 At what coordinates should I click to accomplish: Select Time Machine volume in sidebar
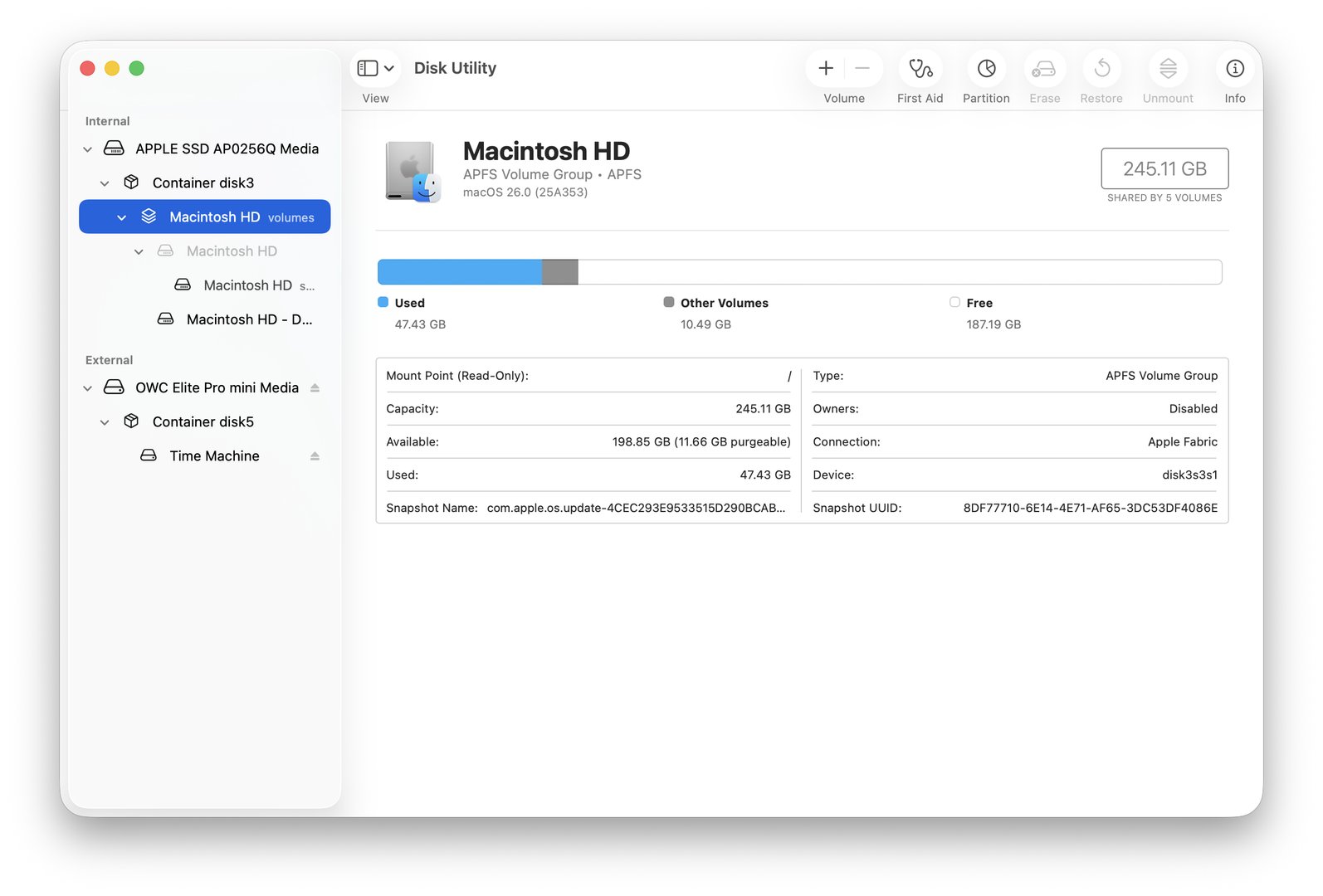click(204, 455)
